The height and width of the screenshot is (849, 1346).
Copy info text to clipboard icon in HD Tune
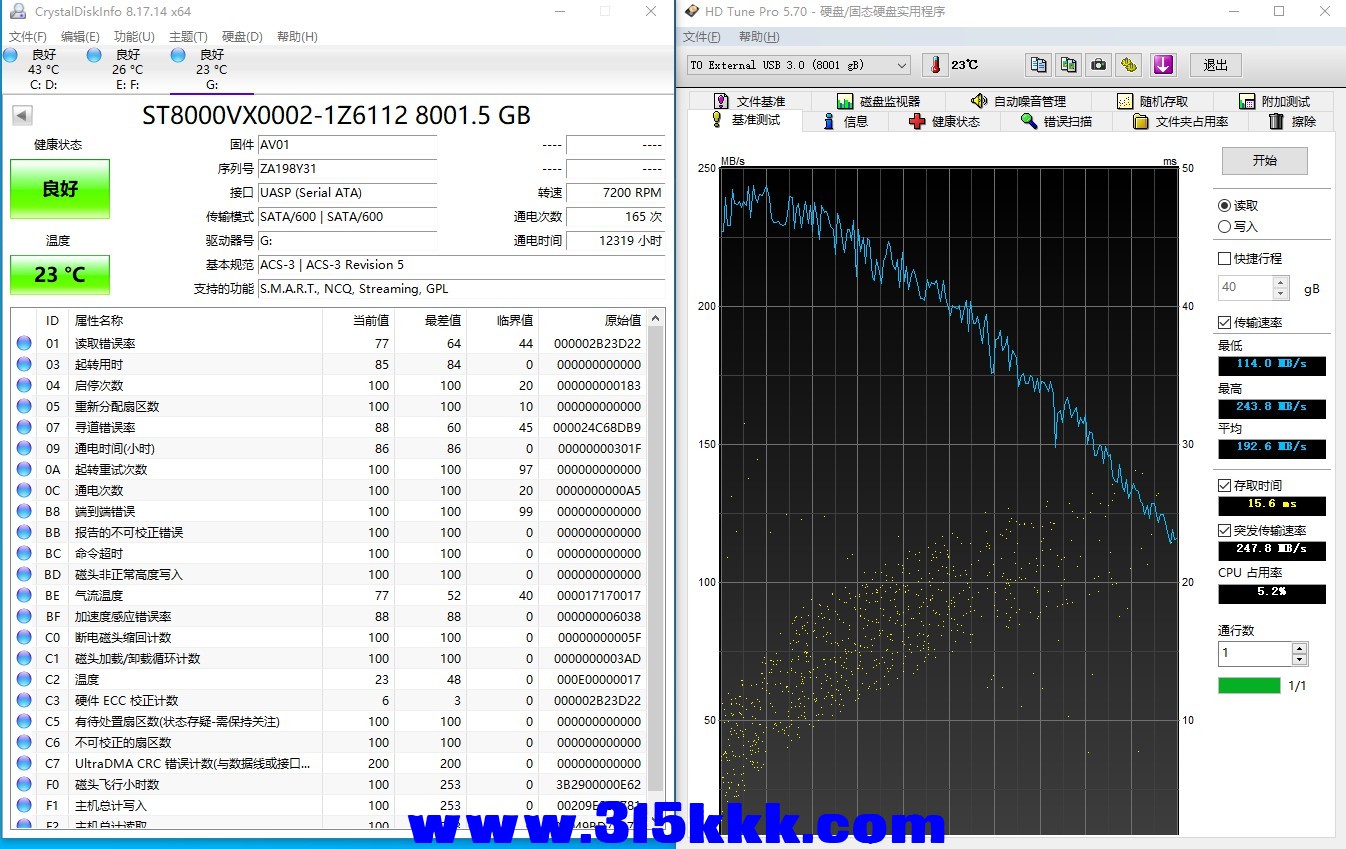pyautogui.click(x=1039, y=65)
